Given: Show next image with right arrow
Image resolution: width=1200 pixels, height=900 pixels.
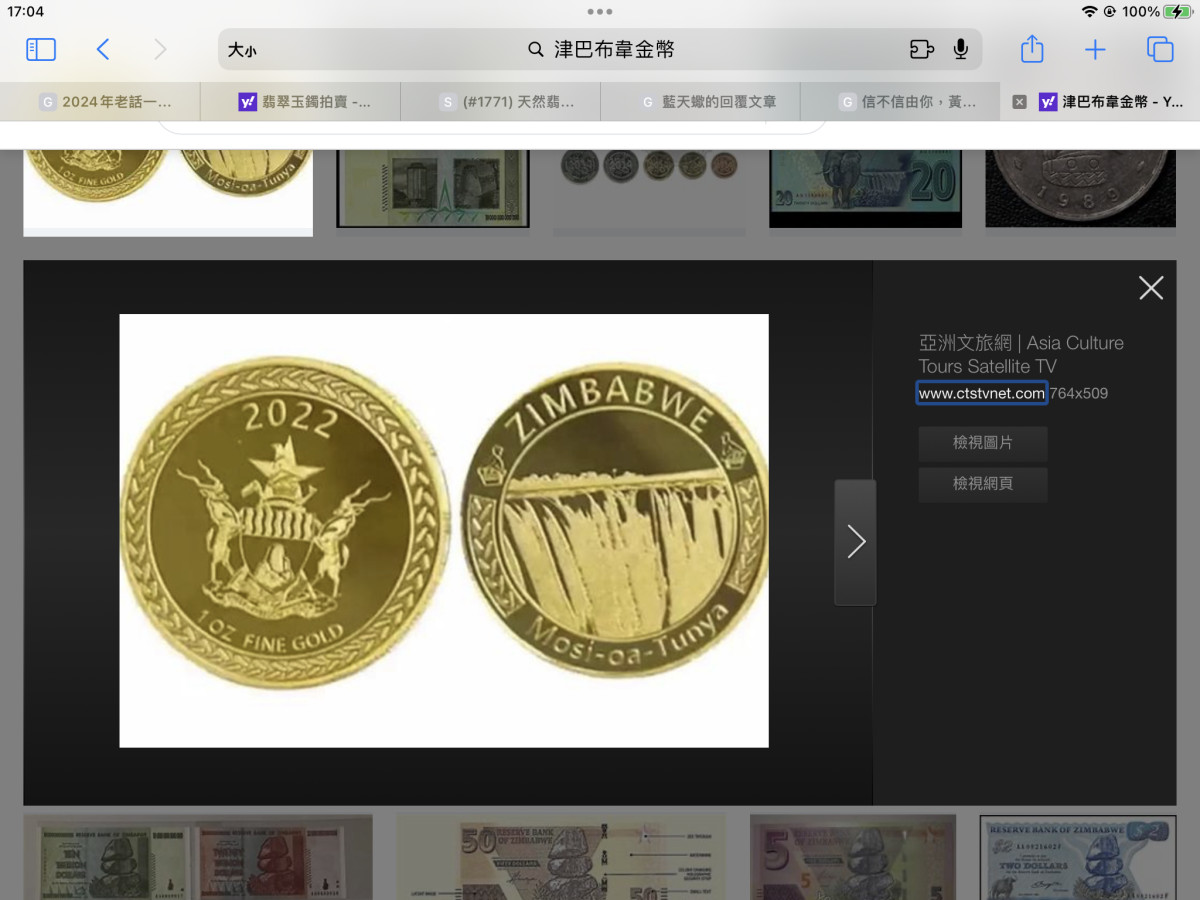Looking at the screenshot, I should (x=855, y=542).
